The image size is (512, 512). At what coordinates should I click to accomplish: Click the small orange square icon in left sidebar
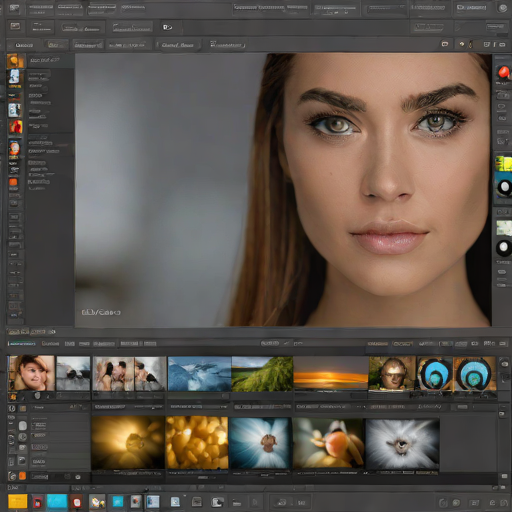tap(13, 182)
